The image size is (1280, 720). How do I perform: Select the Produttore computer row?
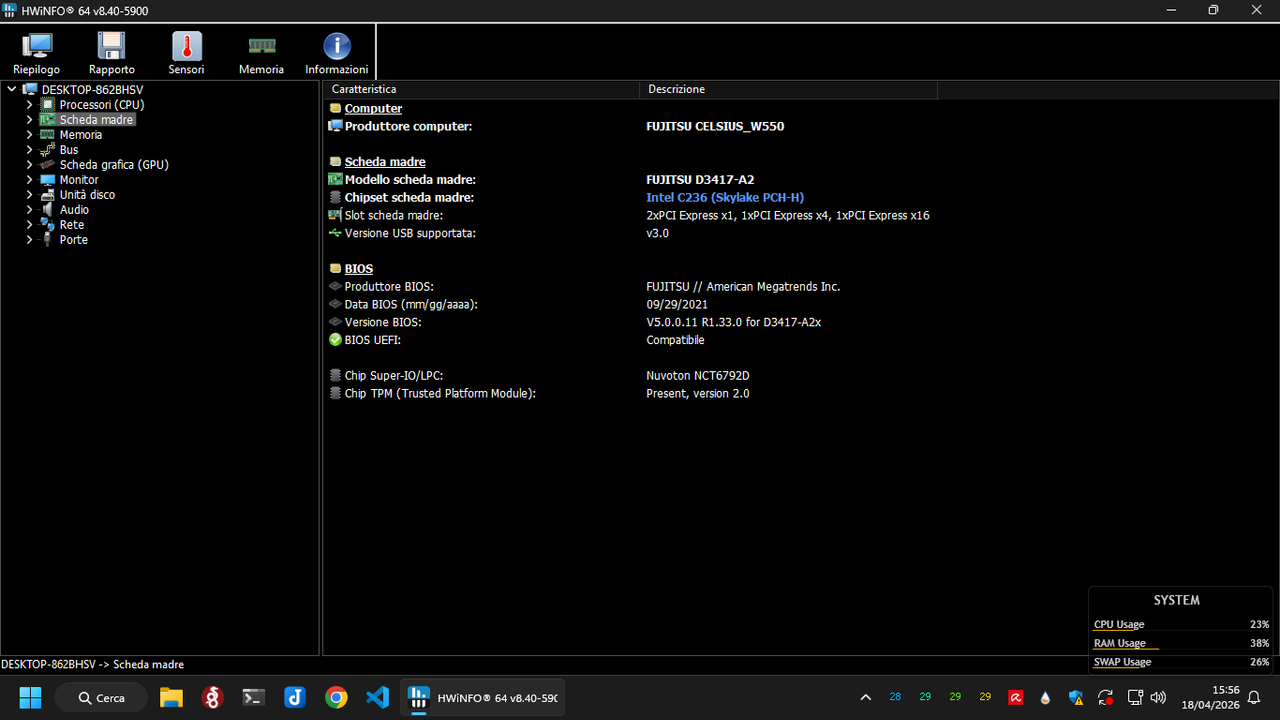(x=631, y=127)
